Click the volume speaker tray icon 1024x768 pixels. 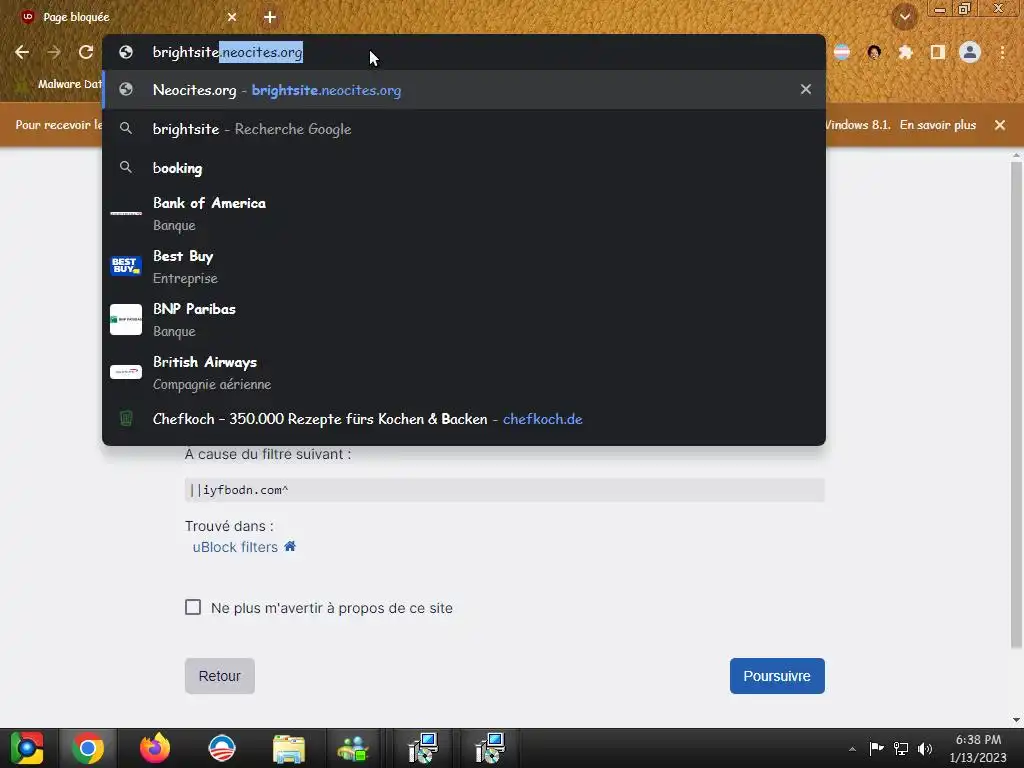click(925, 748)
